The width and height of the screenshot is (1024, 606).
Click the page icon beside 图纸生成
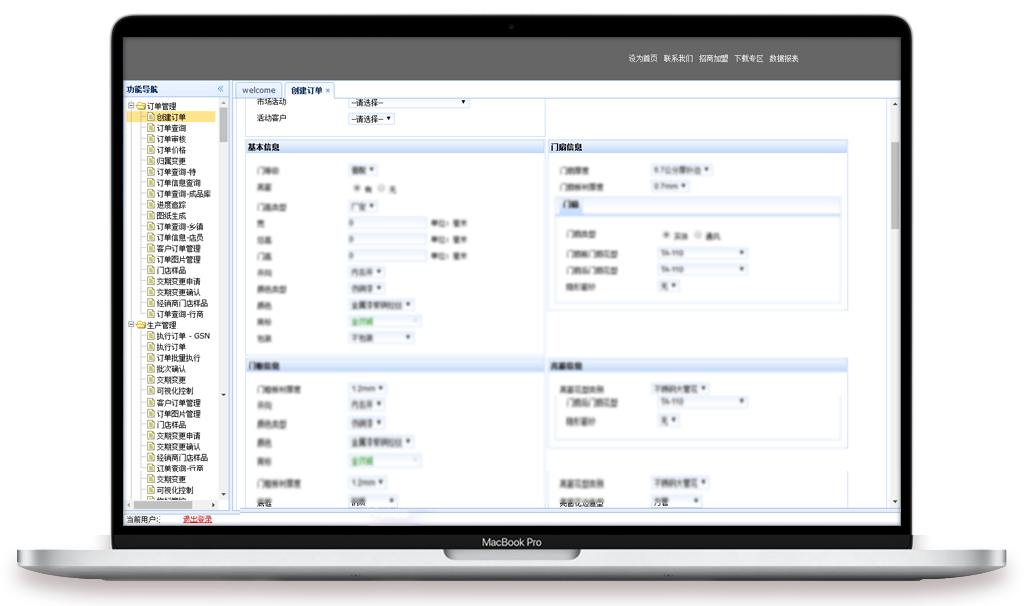click(151, 216)
